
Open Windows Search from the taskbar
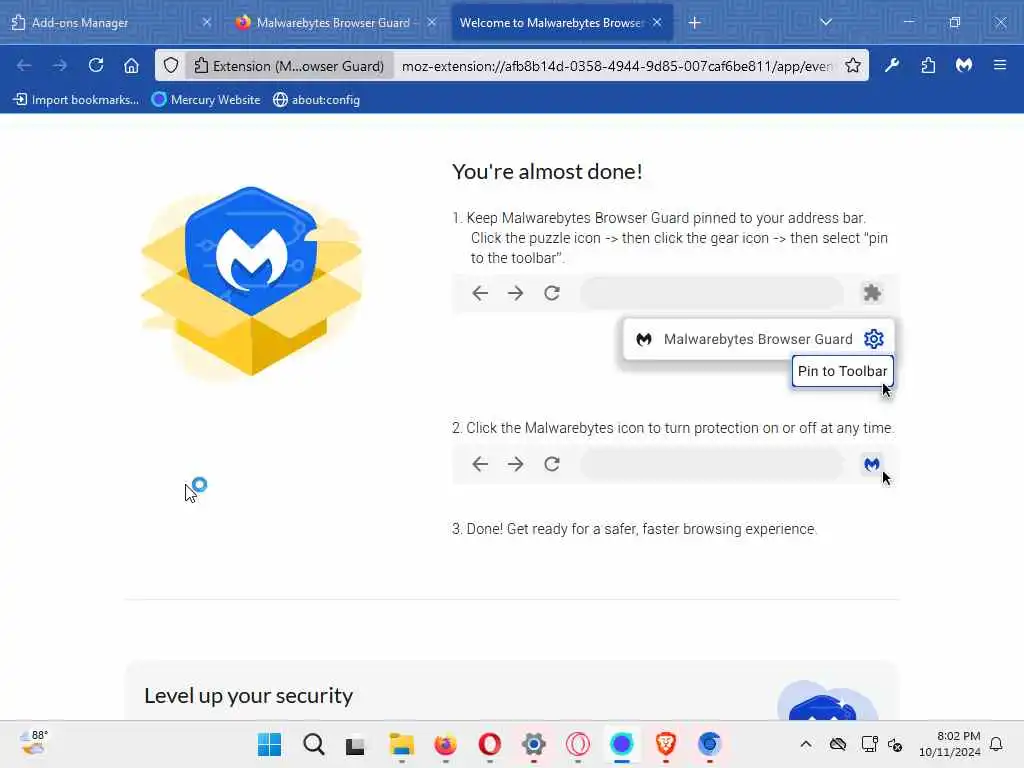313,744
